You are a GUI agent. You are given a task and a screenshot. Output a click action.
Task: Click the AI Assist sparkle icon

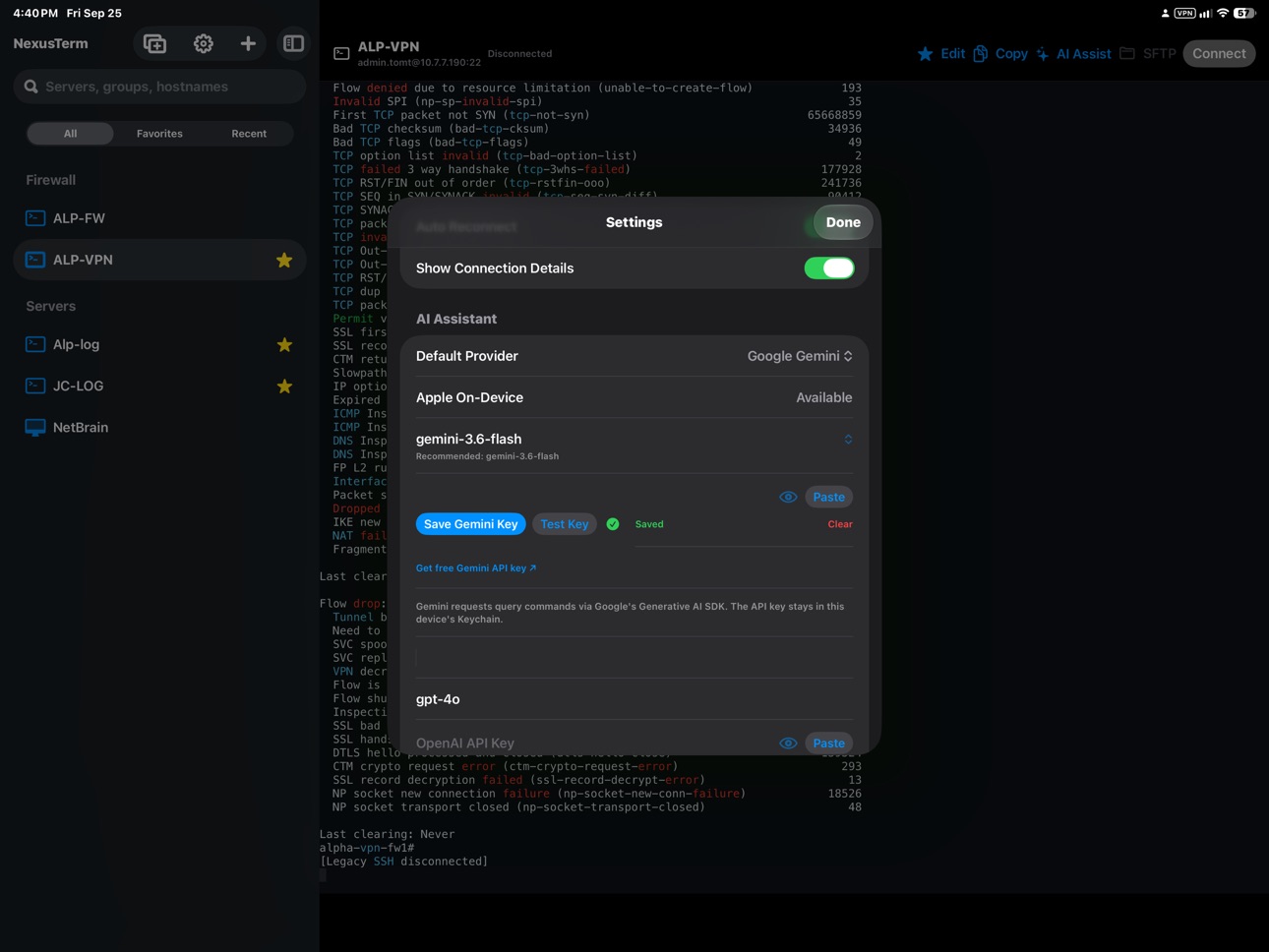tap(1043, 54)
